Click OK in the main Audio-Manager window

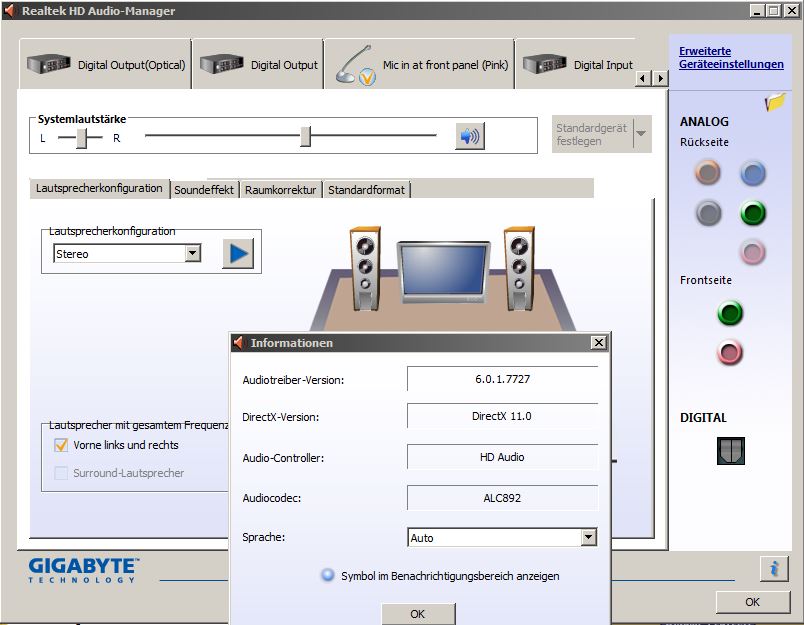point(753,602)
